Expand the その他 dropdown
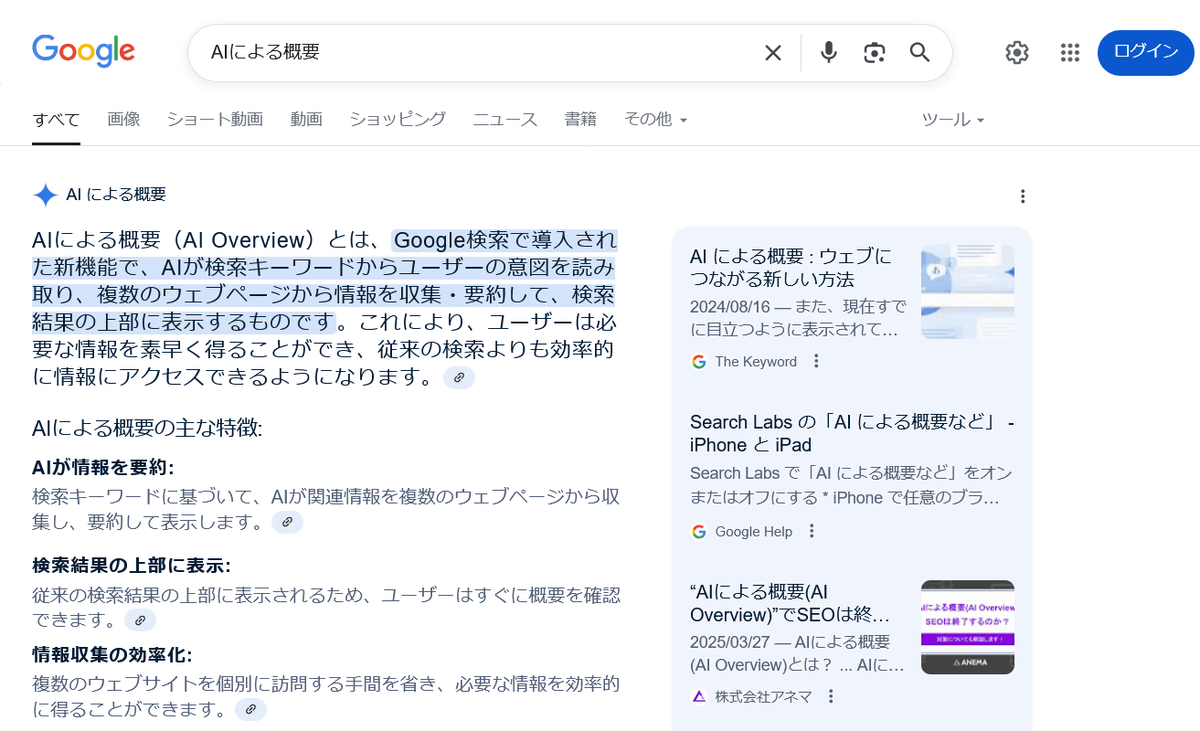1200x731 pixels. coord(655,119)
